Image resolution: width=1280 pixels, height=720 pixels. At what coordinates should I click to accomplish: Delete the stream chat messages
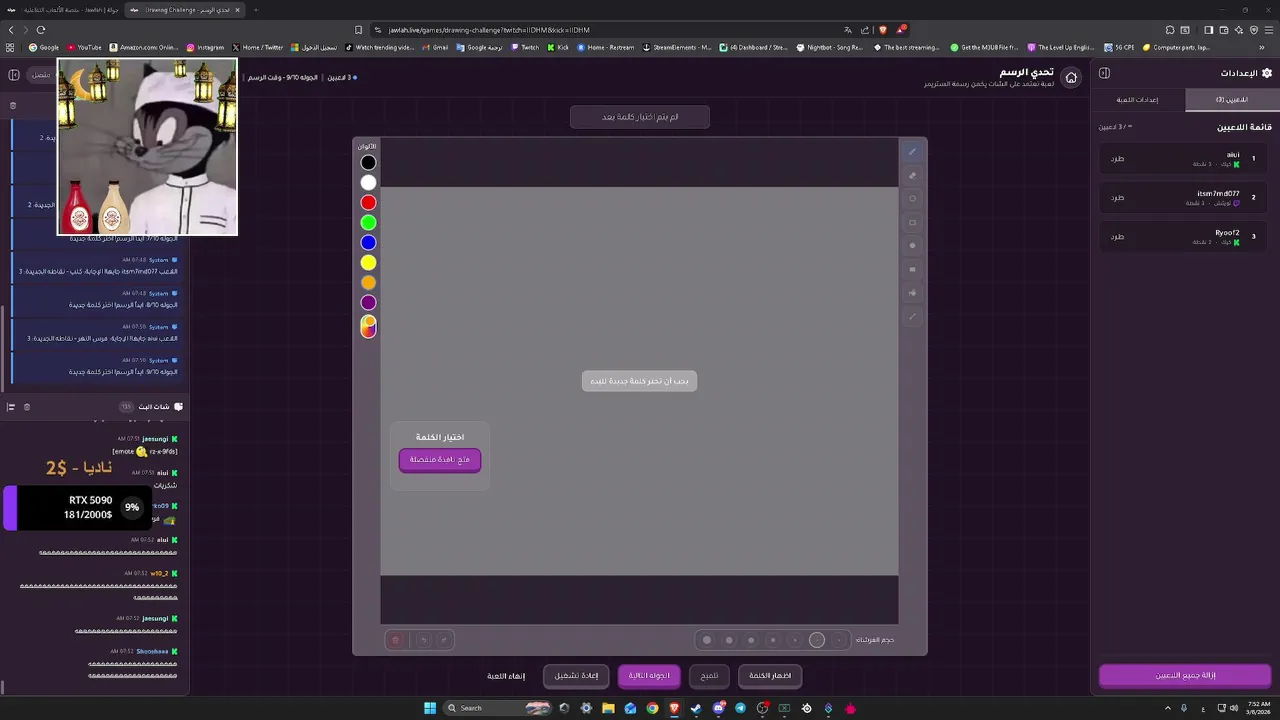point(27,407)
